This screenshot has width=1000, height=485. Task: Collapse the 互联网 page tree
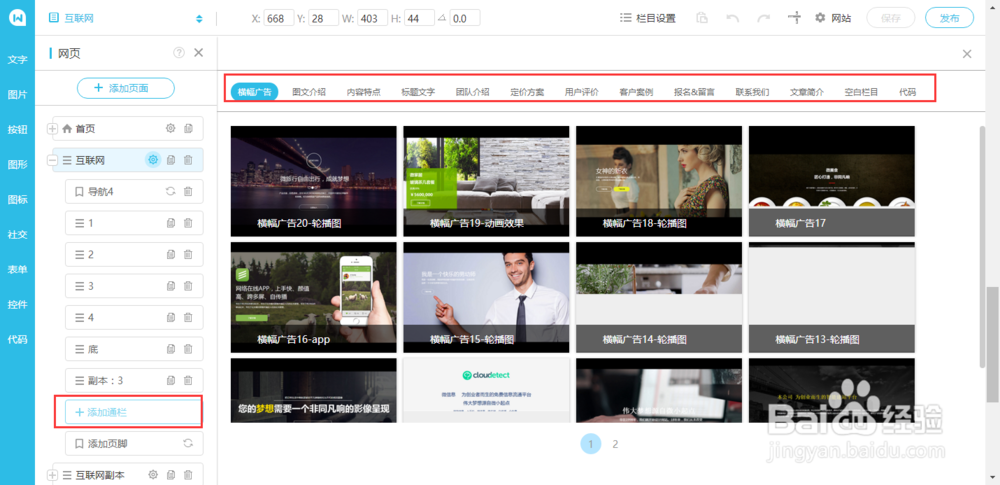click(52, 160)
